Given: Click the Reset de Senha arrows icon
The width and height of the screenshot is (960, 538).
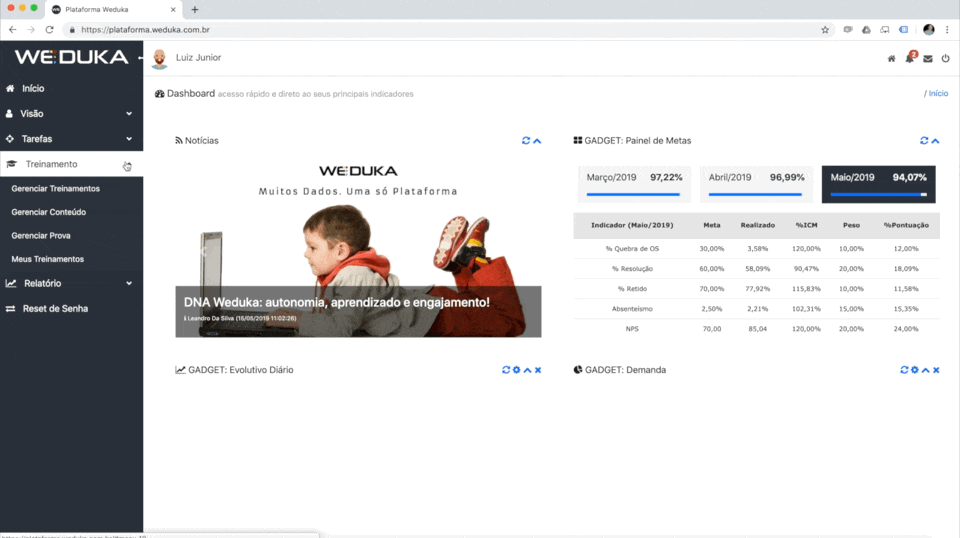Looking at the screenshot, I should (x=10, y=308).
